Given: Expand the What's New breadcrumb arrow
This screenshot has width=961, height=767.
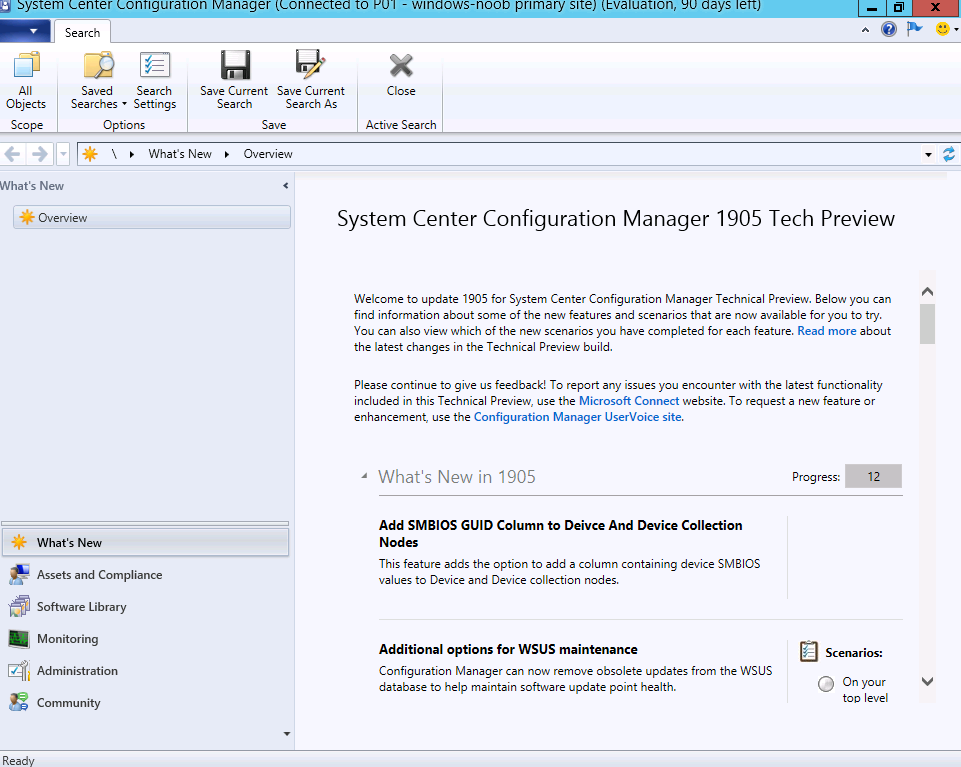Looking at the screenshot, I should [227, 155].
